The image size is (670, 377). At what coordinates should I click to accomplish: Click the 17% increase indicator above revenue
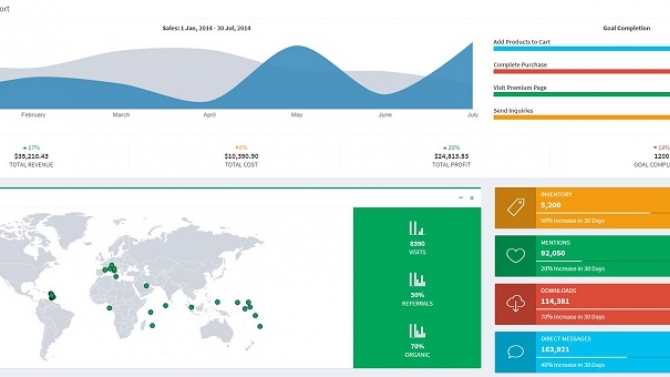(x=31, y=147)
